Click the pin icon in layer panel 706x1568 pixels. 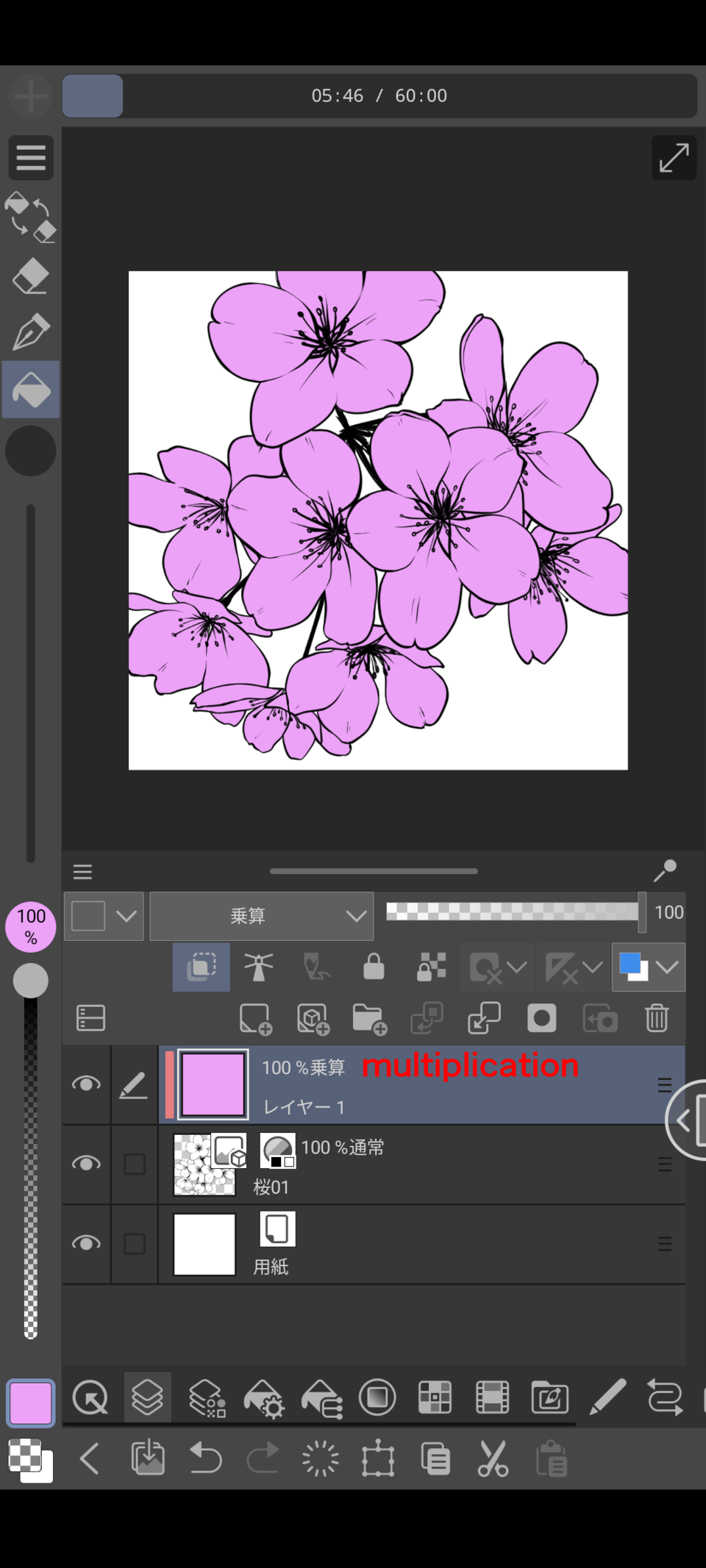coord(665,871)
